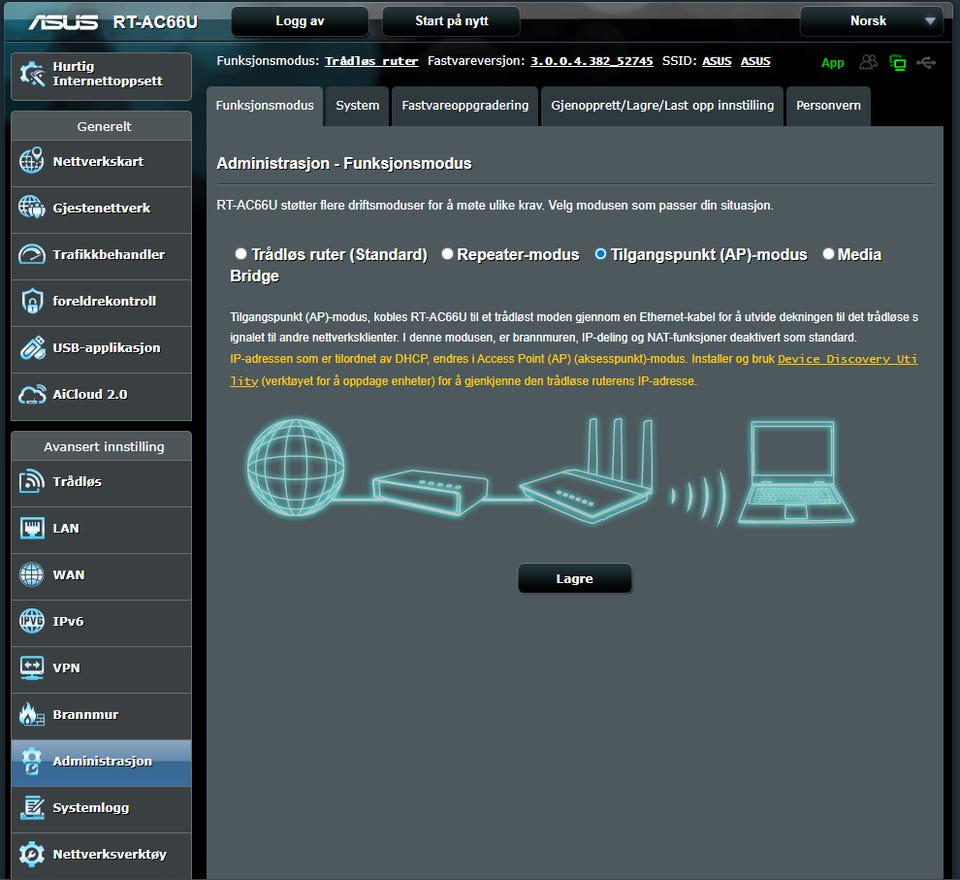Click the Logg av button

tap(300, 21)
